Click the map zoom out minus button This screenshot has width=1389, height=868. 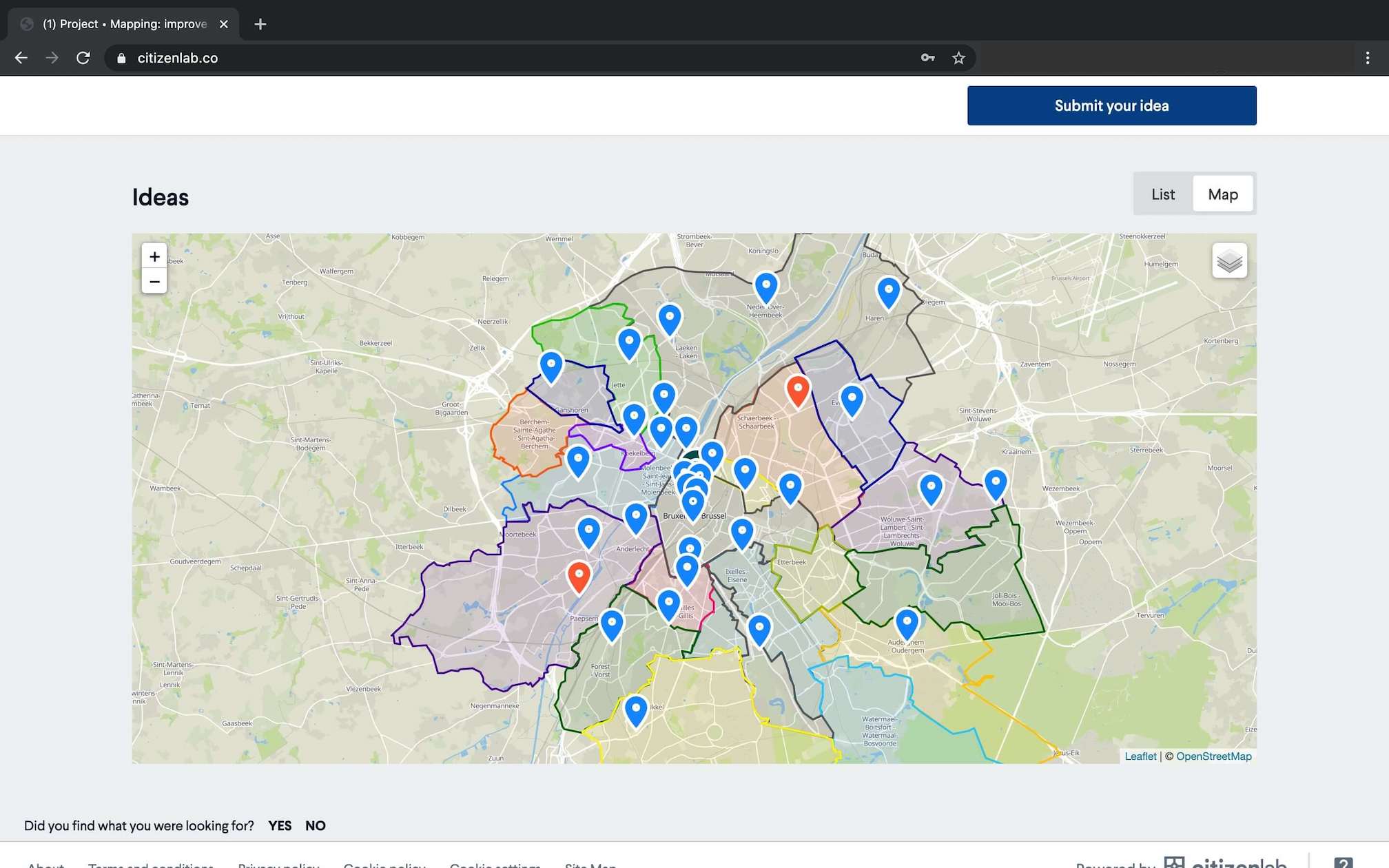click(154, 282)
